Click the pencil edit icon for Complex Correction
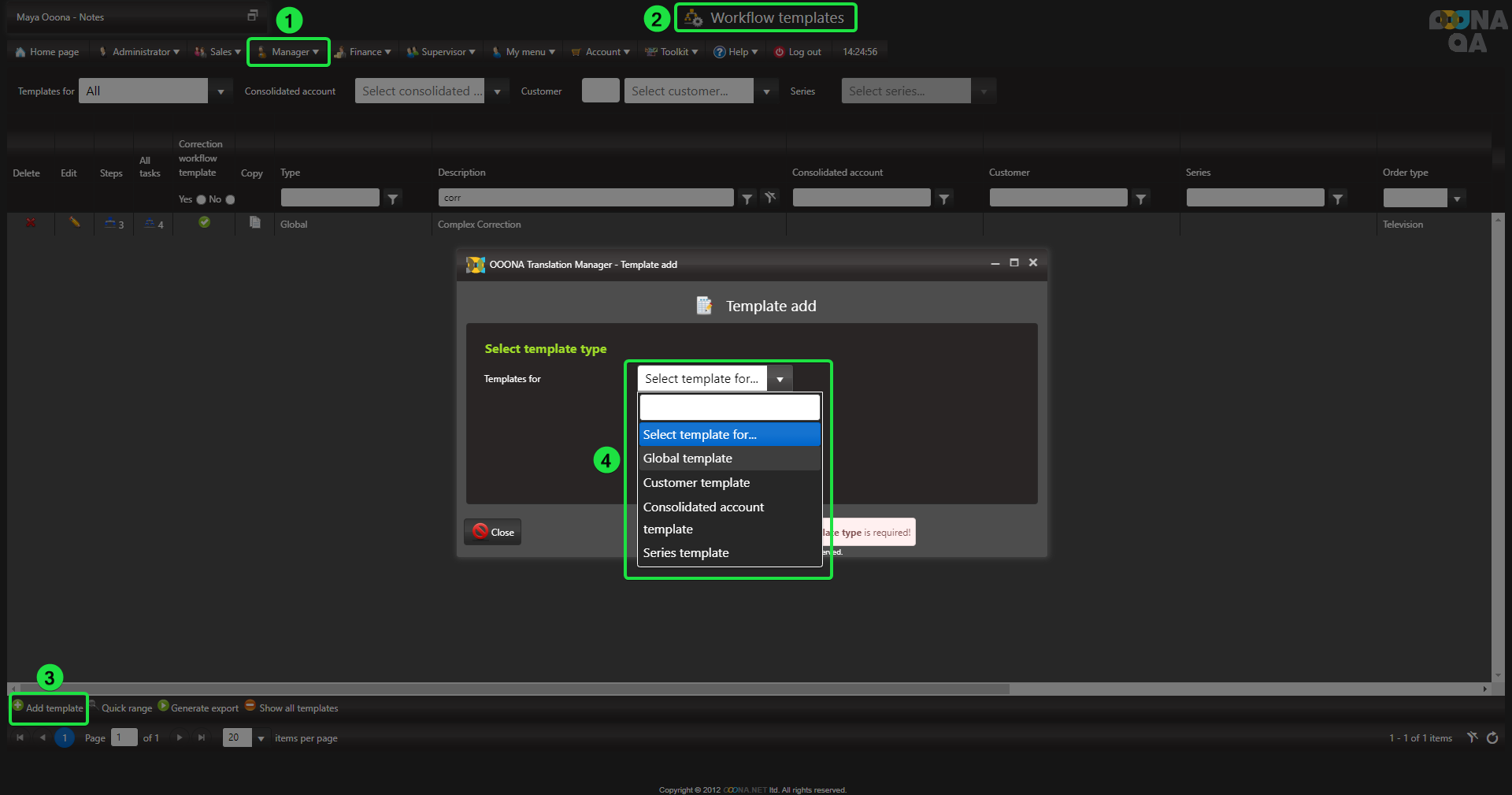The image size is (1512, 795). point(74,223)
